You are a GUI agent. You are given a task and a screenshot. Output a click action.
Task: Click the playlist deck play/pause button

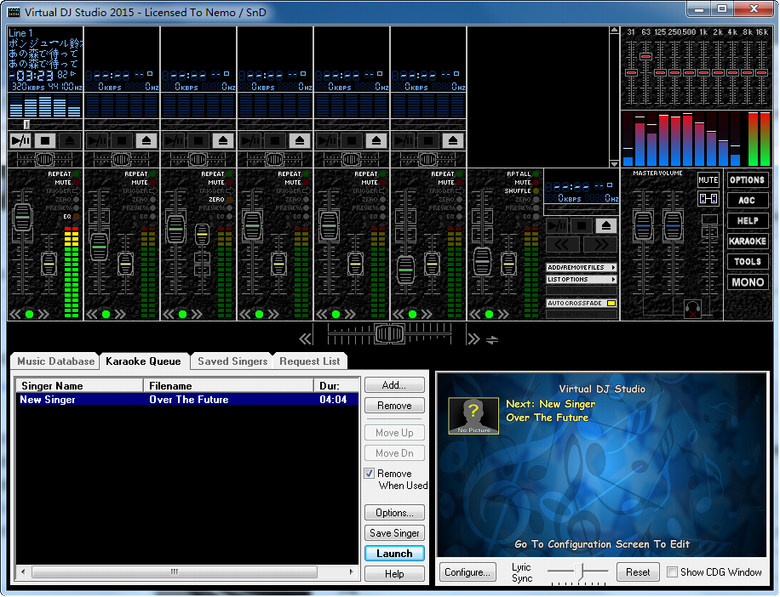557,226
